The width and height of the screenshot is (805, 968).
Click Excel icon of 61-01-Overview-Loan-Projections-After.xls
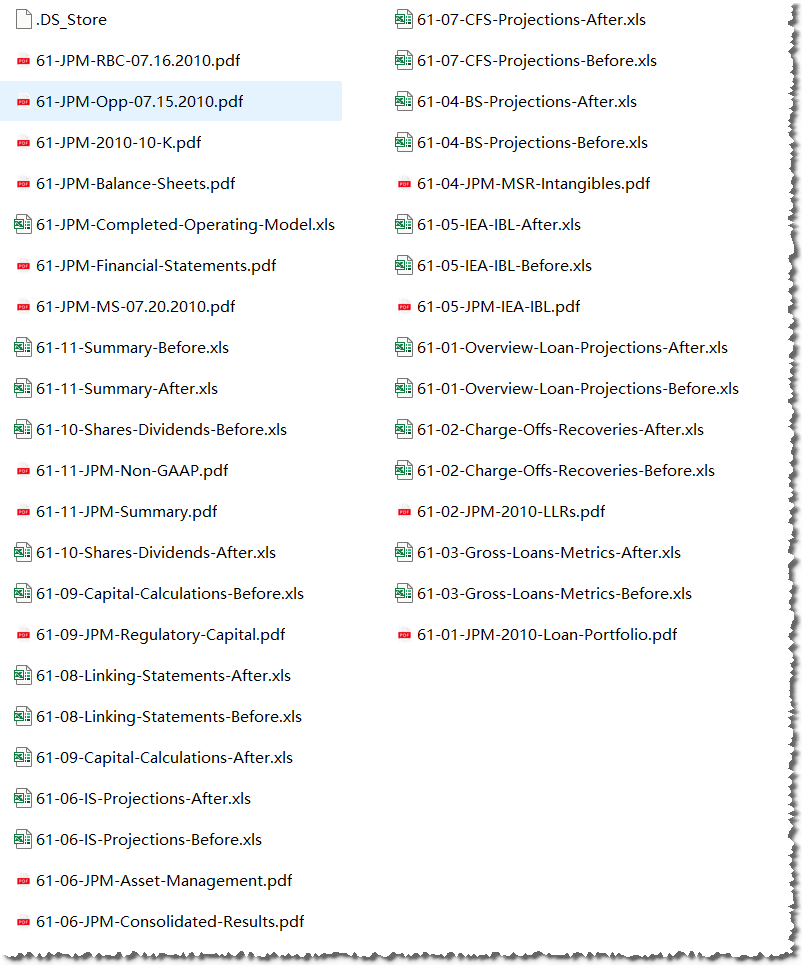click(404, 347)
